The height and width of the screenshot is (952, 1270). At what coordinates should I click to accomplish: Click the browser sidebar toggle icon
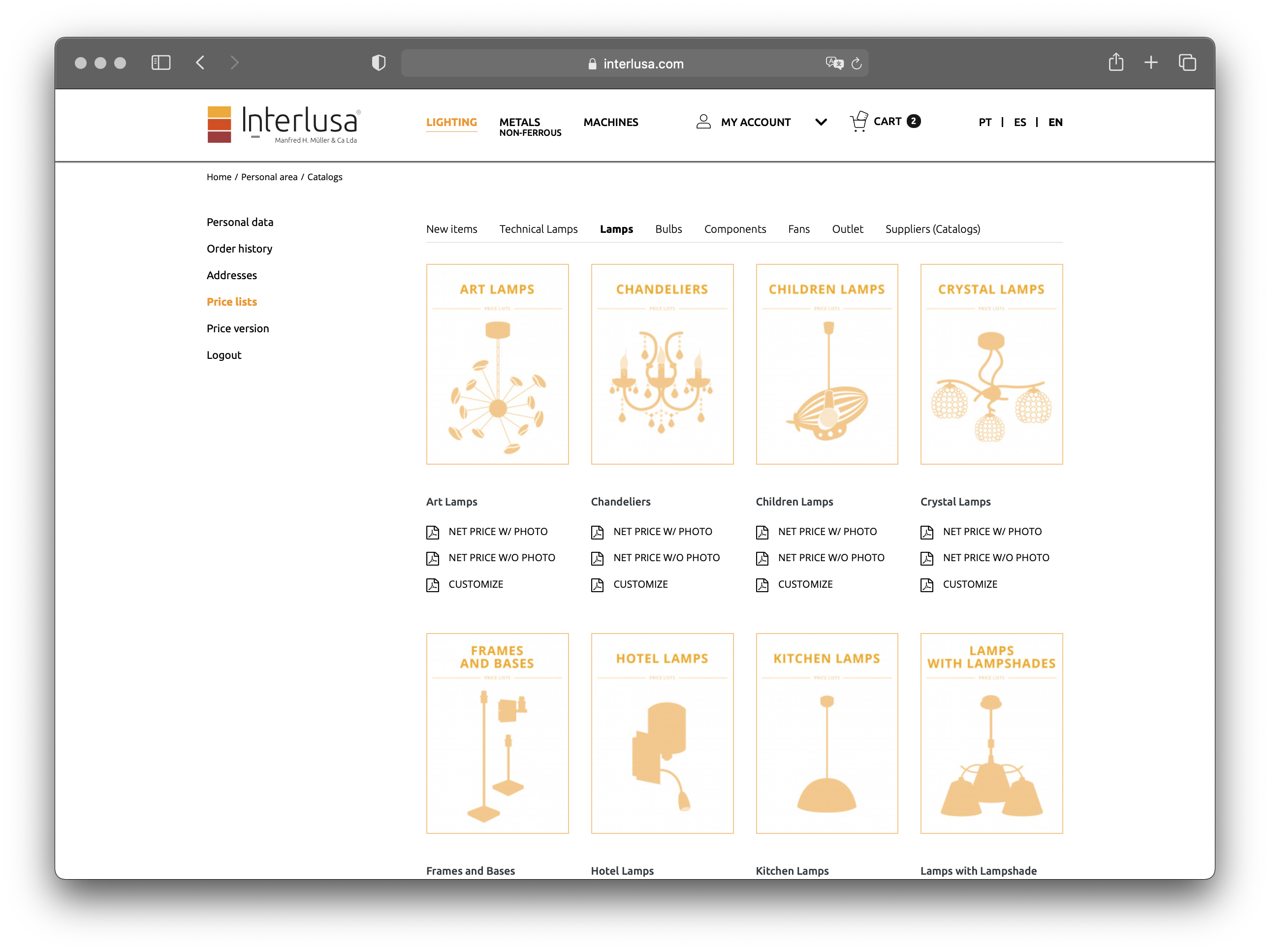point(161,63)
